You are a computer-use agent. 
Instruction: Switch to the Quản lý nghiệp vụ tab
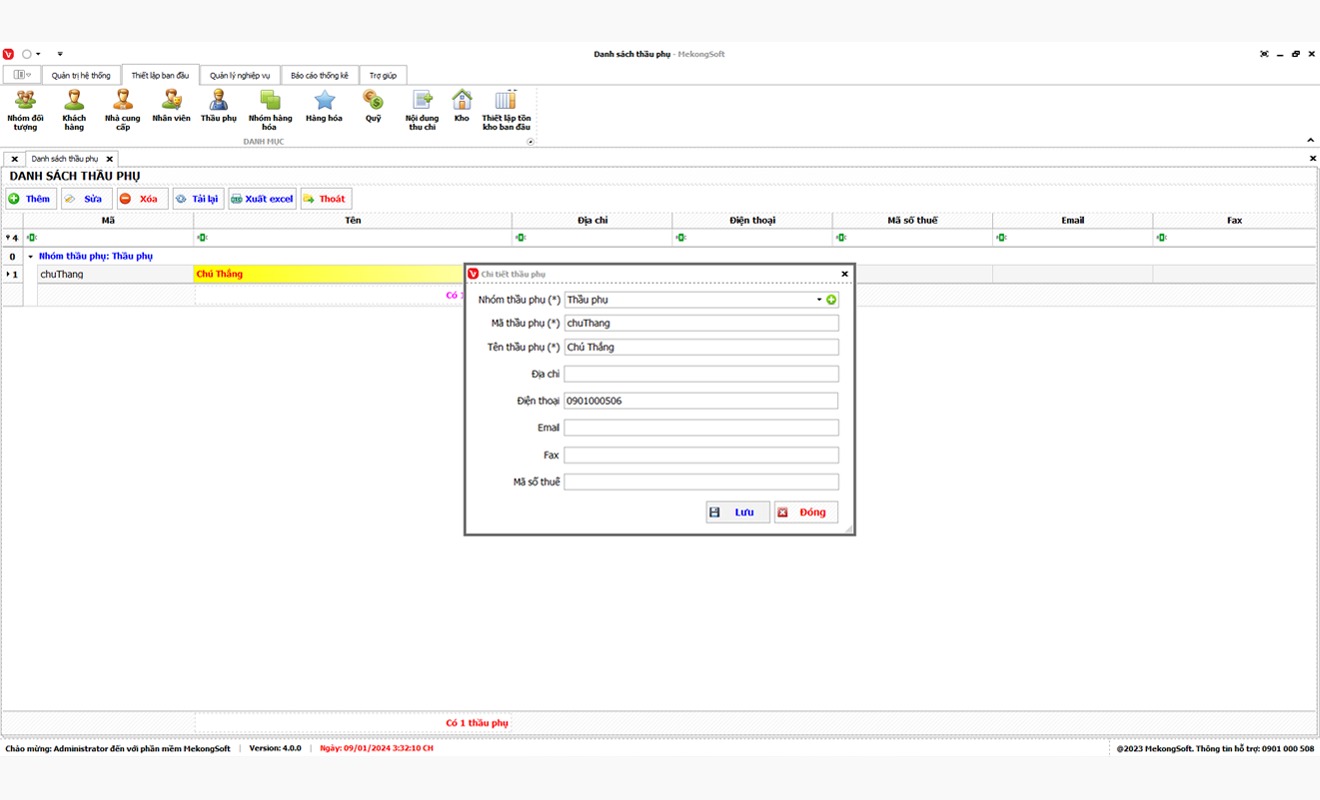click(240, 76)
